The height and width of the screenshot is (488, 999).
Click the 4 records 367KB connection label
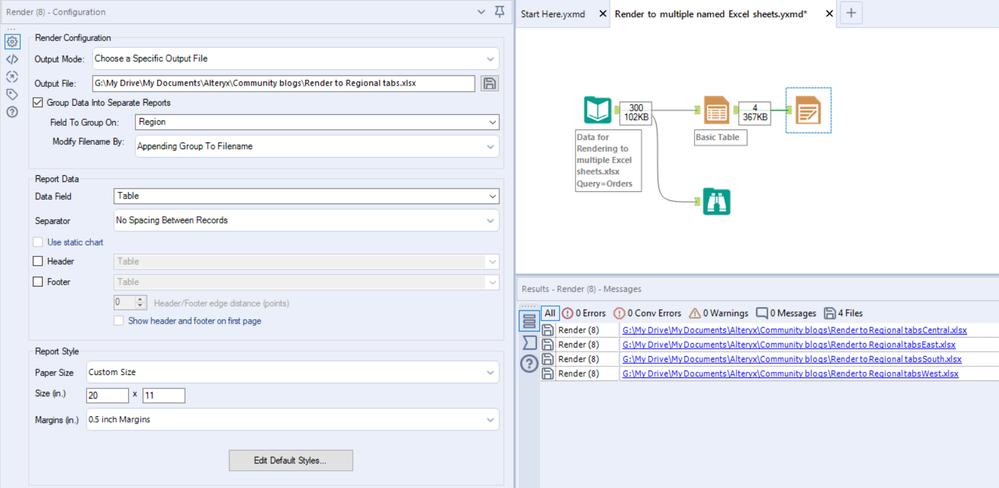754,112
